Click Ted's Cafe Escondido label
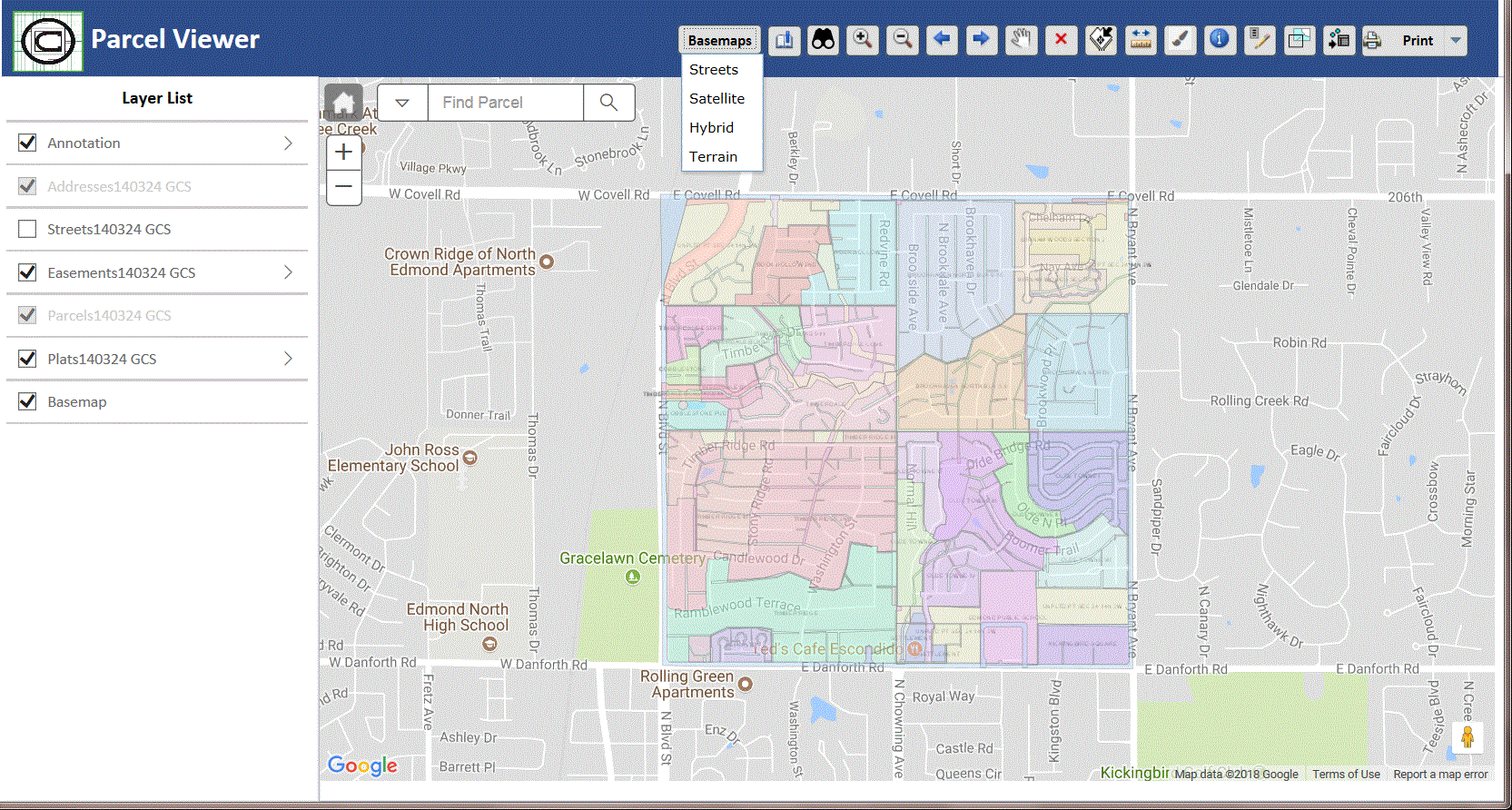Viewport: 1512px width, 810px height. pyautogui.click(x=828, y=649)
